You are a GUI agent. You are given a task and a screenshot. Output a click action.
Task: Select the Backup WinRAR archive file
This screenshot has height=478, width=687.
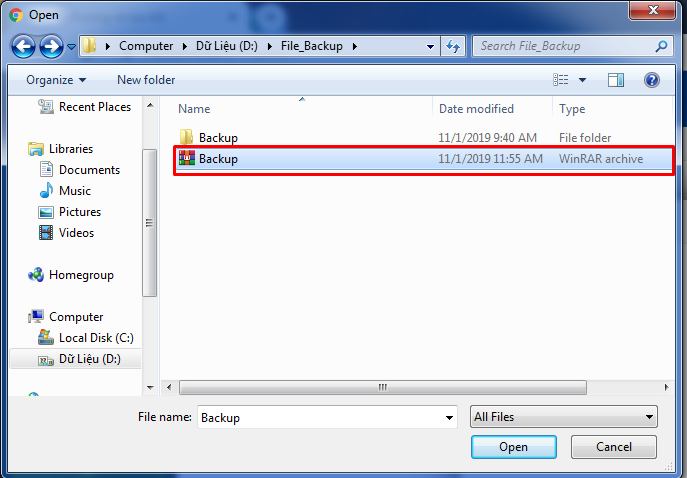pyautogui.click(x=424, y=159)
